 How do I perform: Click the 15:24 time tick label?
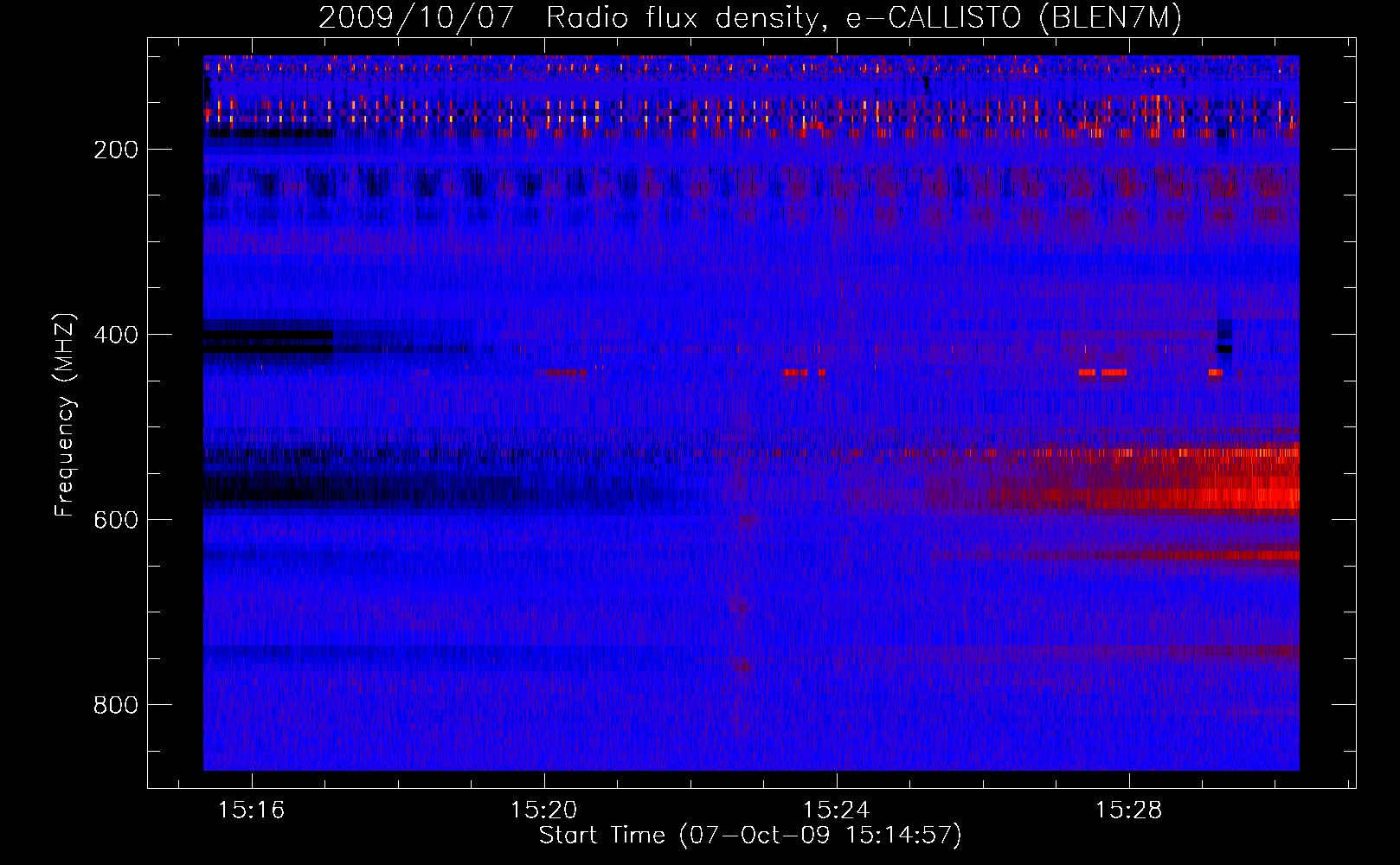point(836,810)
